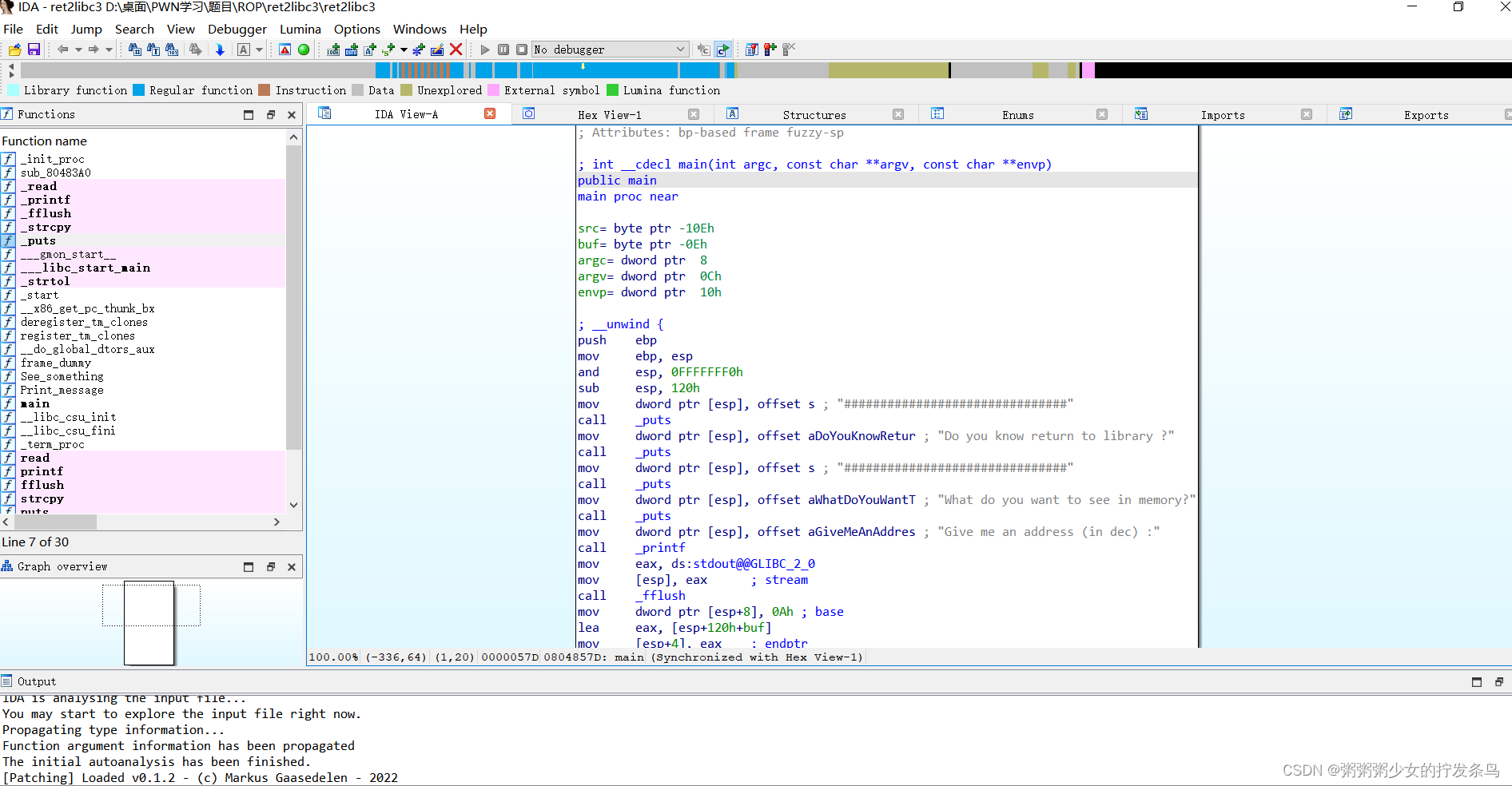Start process with the play icon

(484, 50)
